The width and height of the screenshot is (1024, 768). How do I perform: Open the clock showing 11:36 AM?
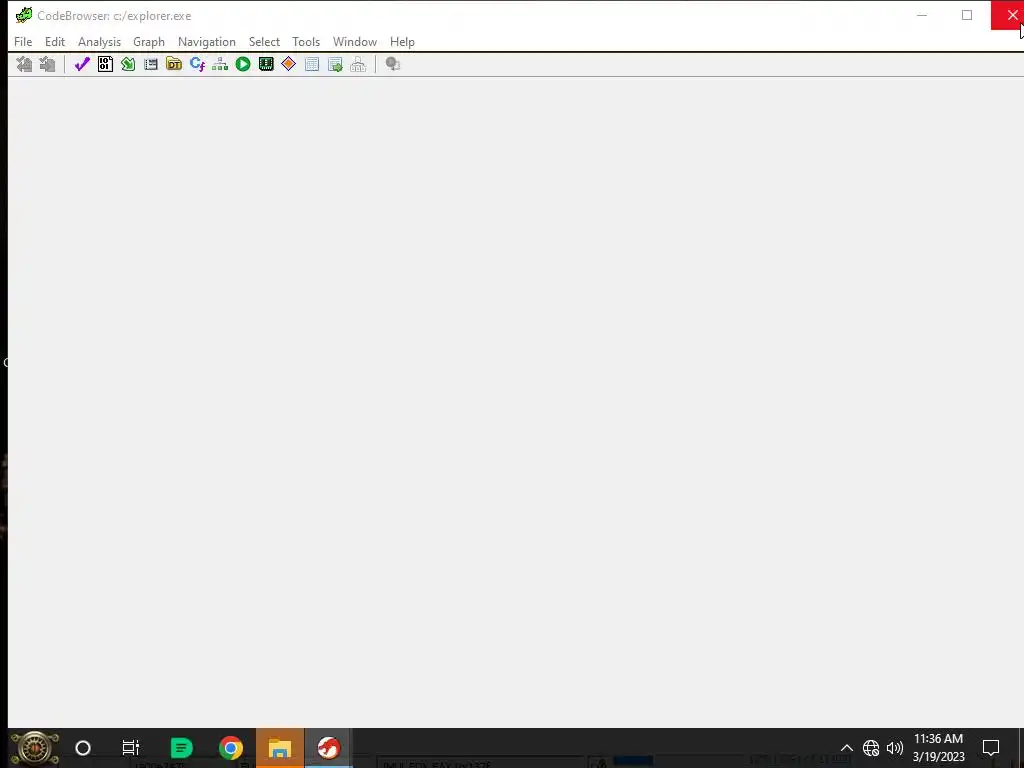(938, 748)
